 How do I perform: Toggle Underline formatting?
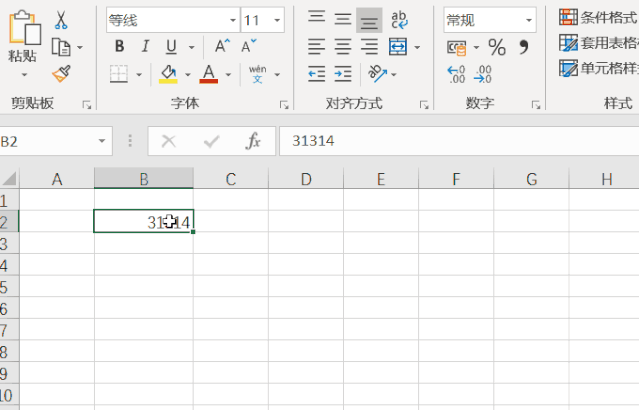point(171,46)
